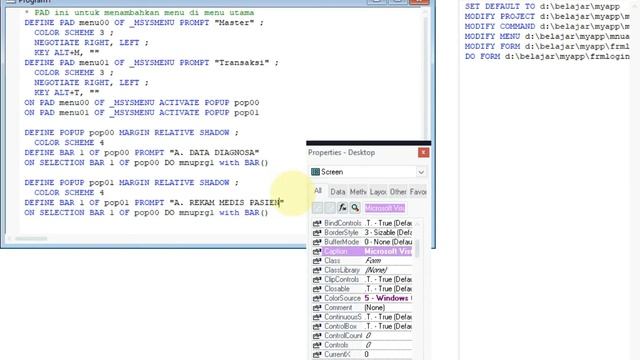Click the property icon beside ClipControls

click(x=317, y=280)
